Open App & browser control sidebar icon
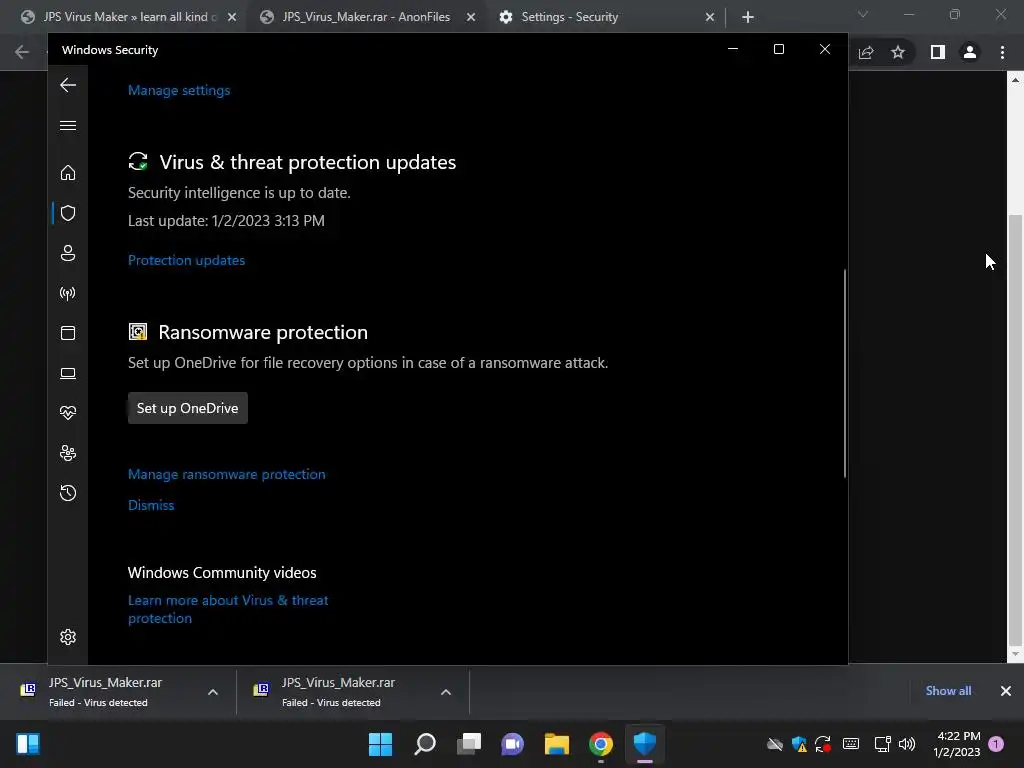 [68, 333]
